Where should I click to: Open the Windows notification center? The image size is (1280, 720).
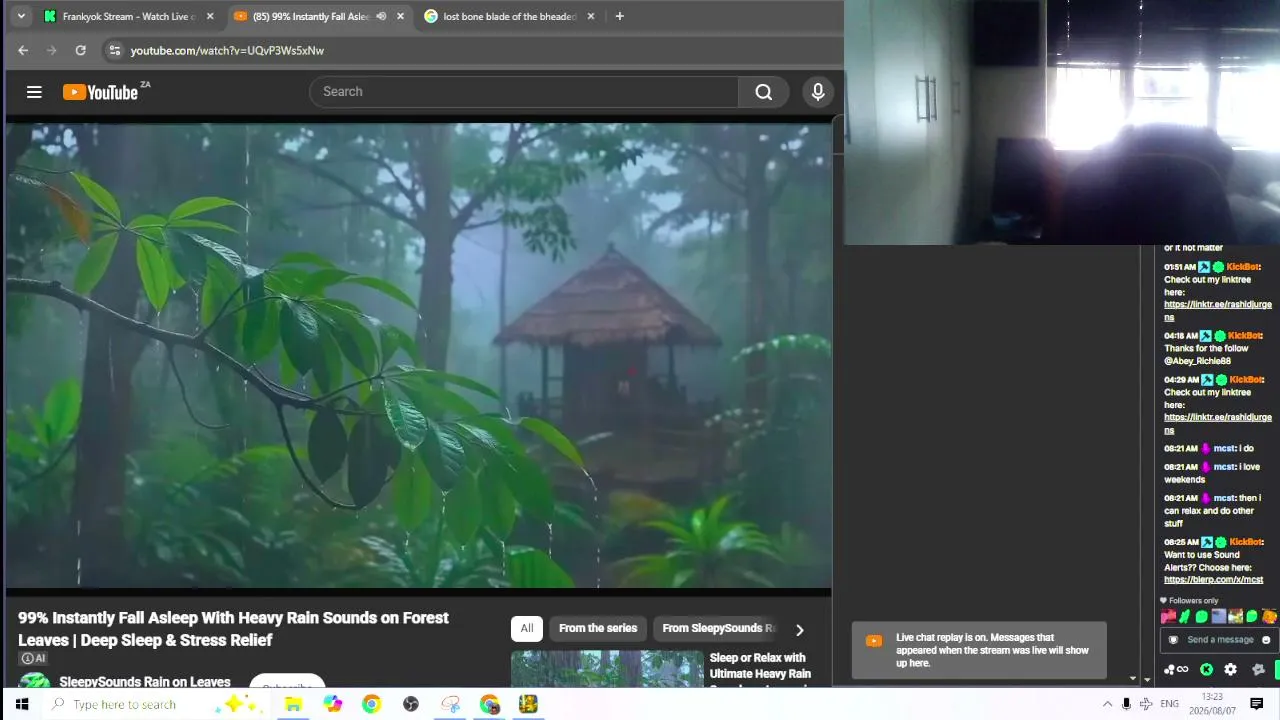click(1257, 704)
